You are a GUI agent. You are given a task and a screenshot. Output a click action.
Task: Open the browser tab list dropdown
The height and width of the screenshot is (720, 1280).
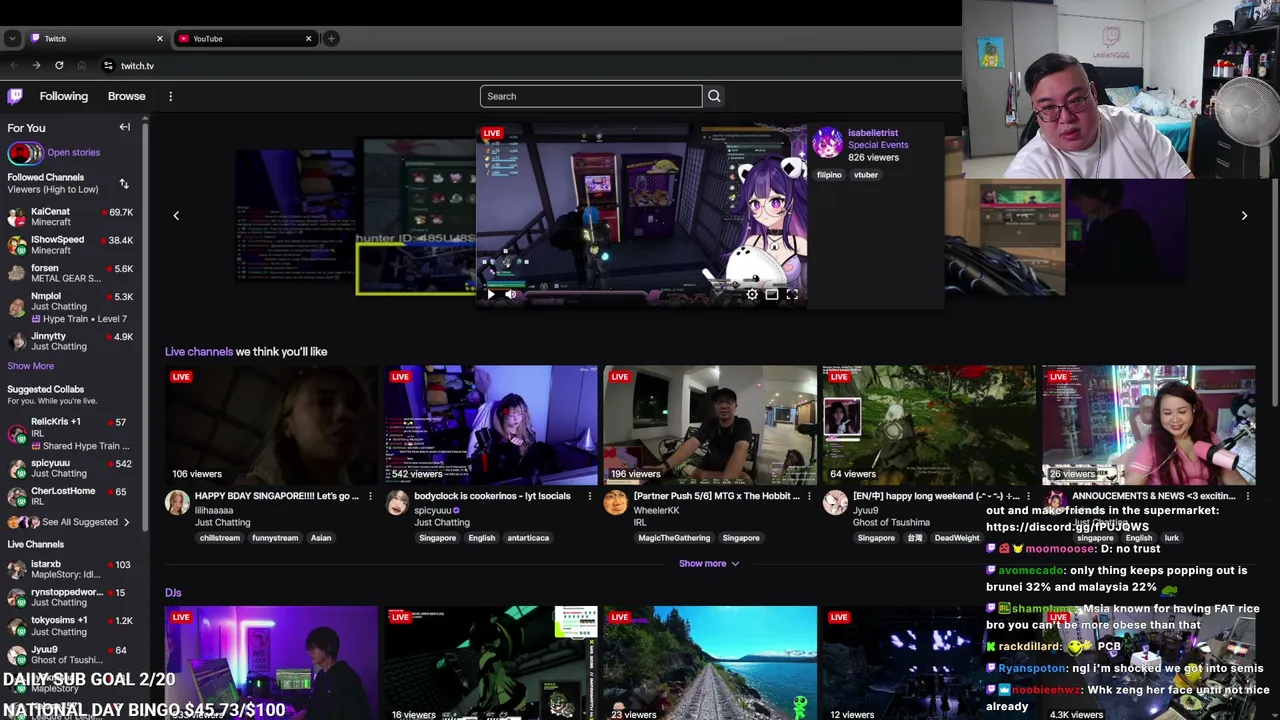point(12,39)
